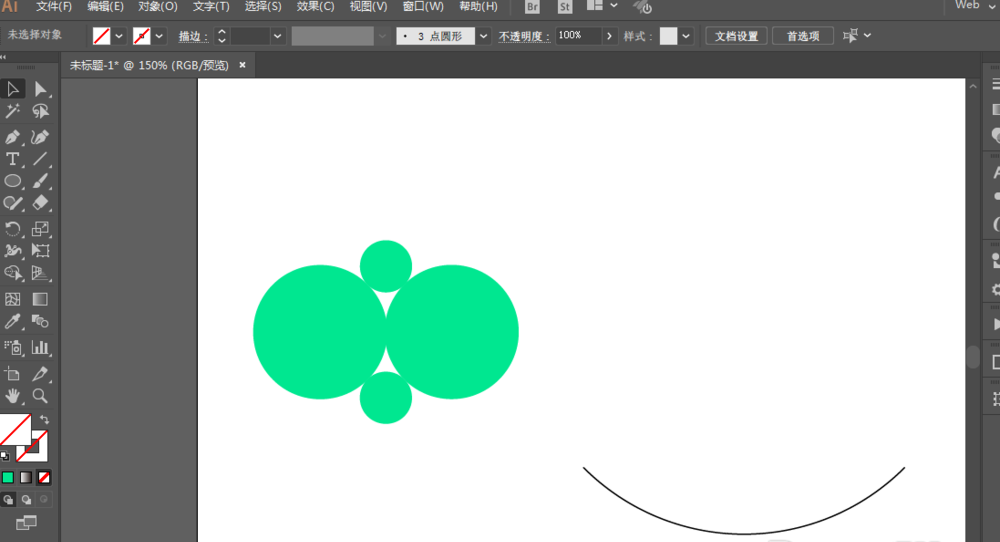Select the Curvature tool
This screenshot has height=542, width=1000.
tap(40, 137)
